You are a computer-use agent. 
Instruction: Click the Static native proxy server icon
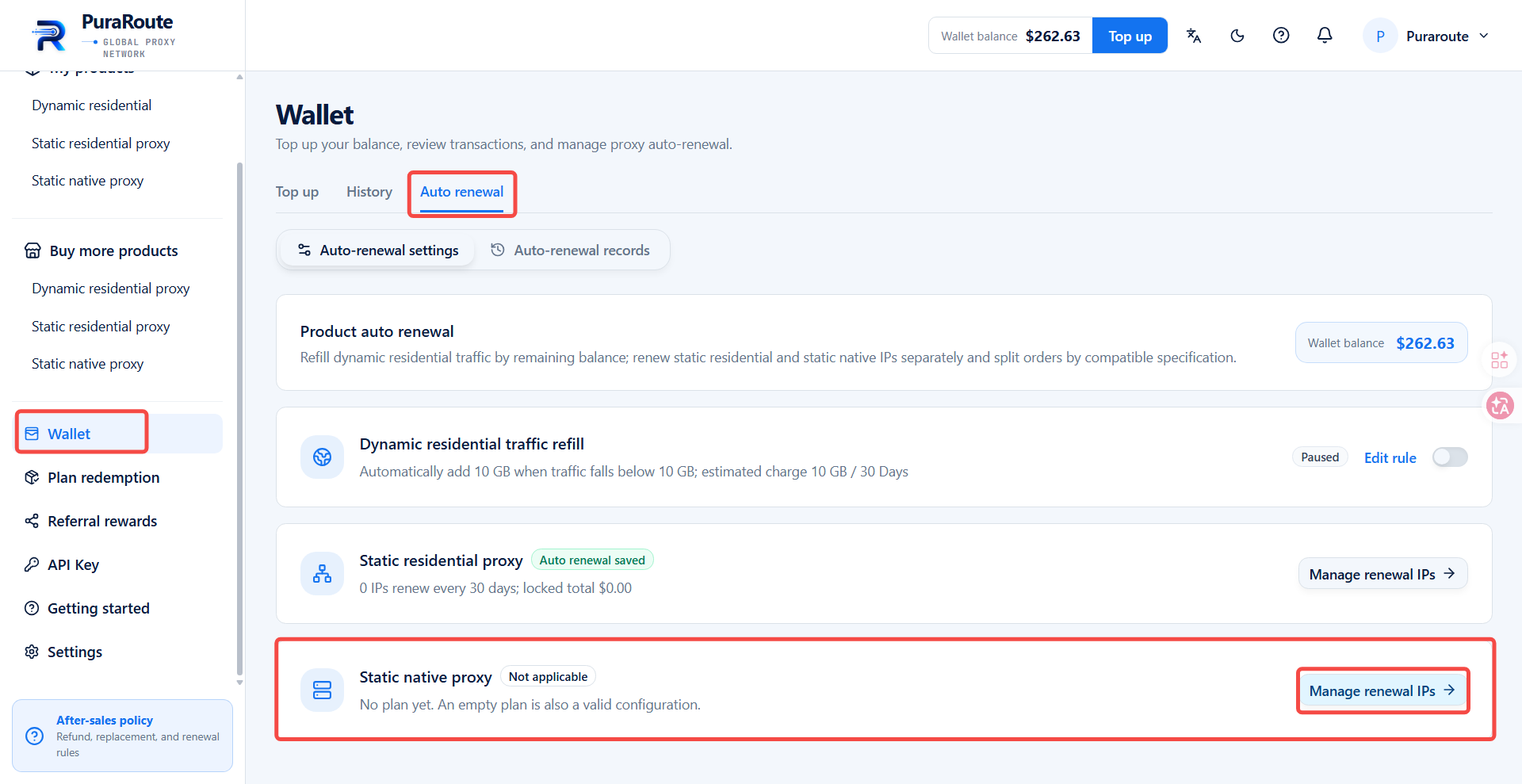(322, 690)
